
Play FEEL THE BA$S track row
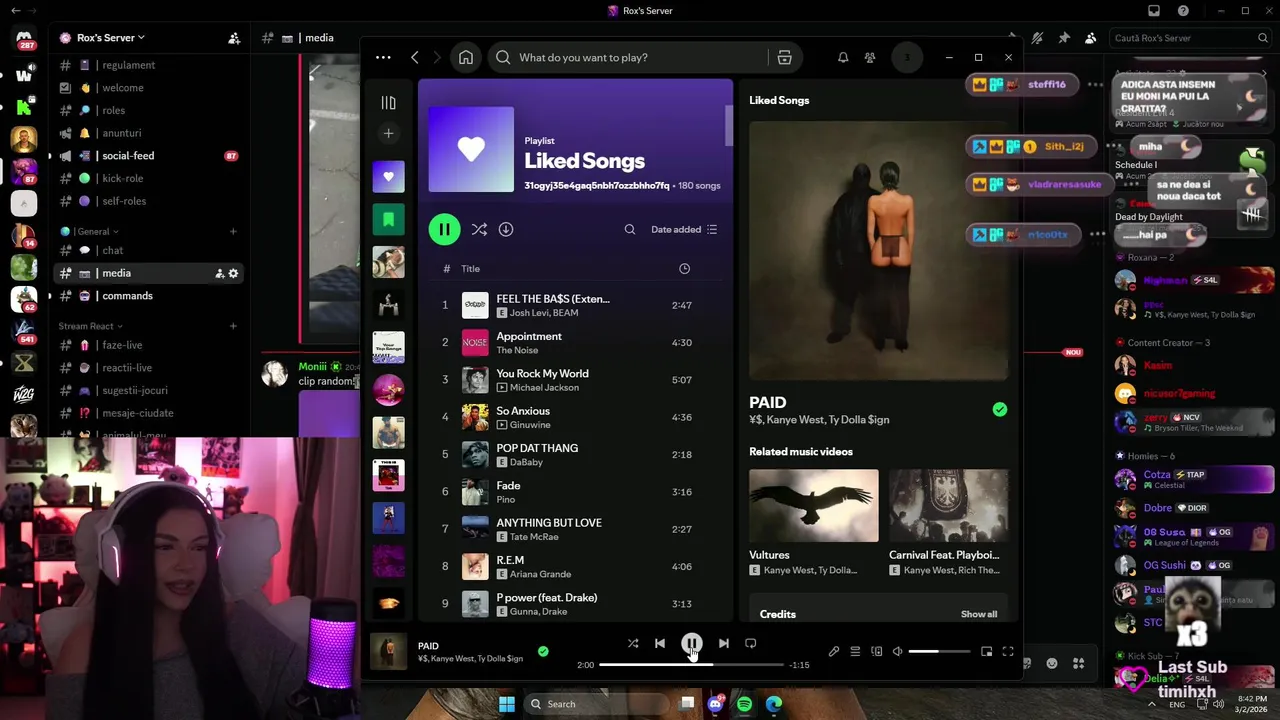tap(575, 305)
